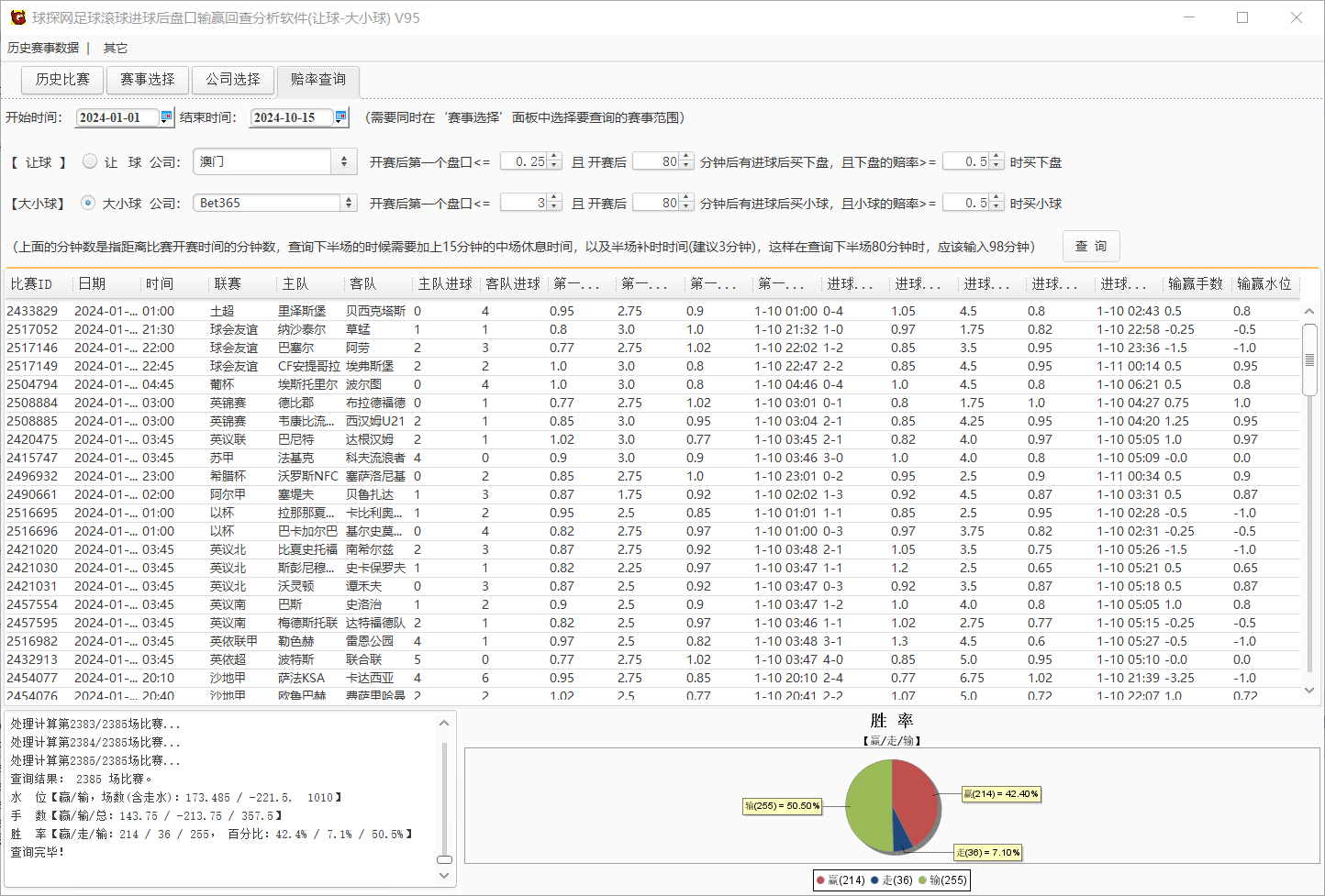
Task: Sort by 主队进球 column header
Action: (446, 284)
